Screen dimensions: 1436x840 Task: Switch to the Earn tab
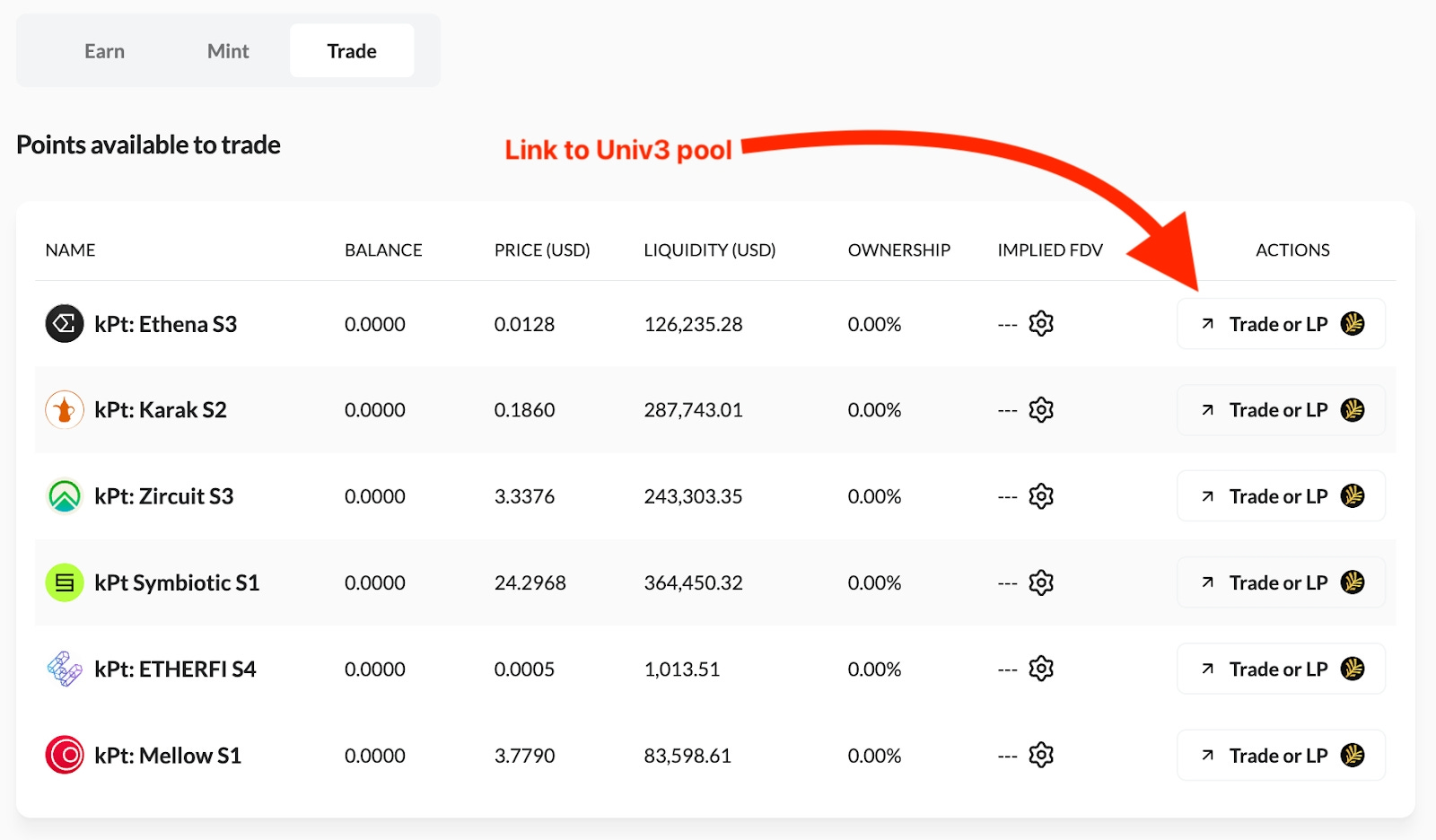(104, 51)
